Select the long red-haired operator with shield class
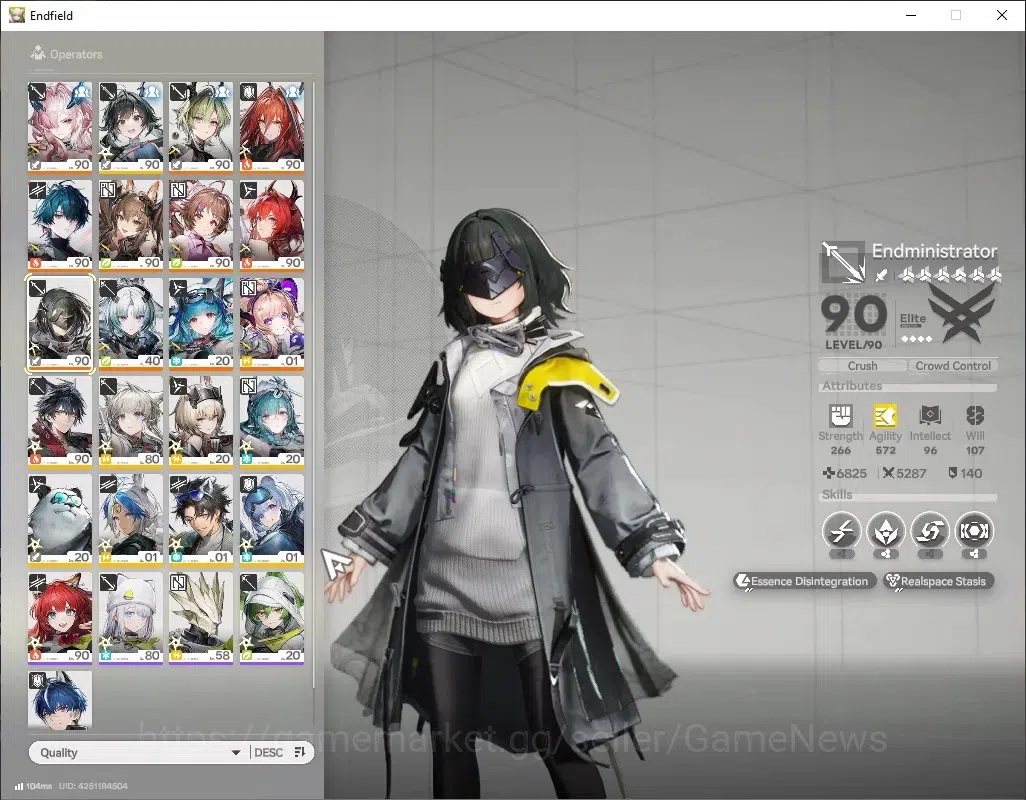Screen dimensions: 1026x800 (x=272, y=127)
